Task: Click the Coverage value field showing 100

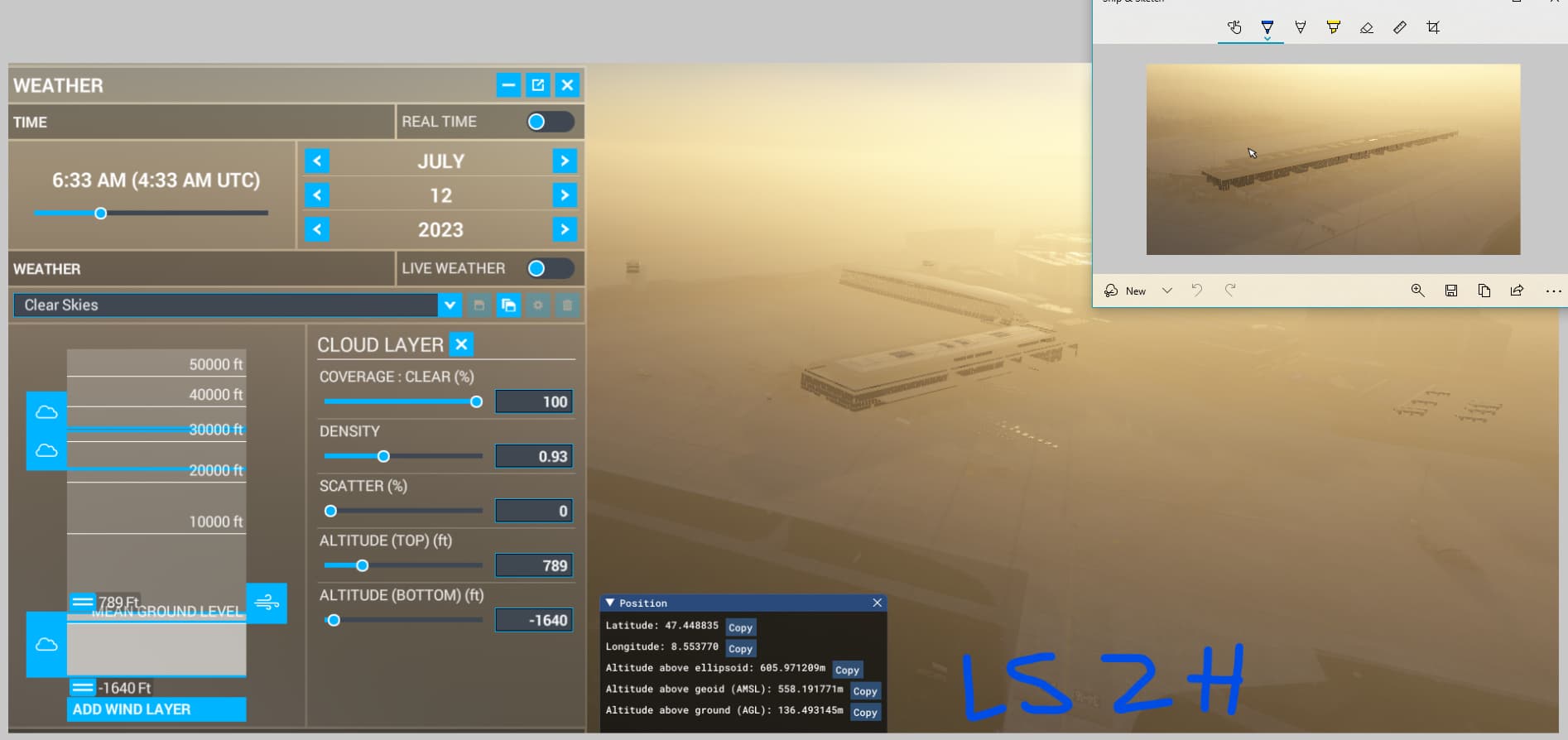Action: [x=534, y=401]
